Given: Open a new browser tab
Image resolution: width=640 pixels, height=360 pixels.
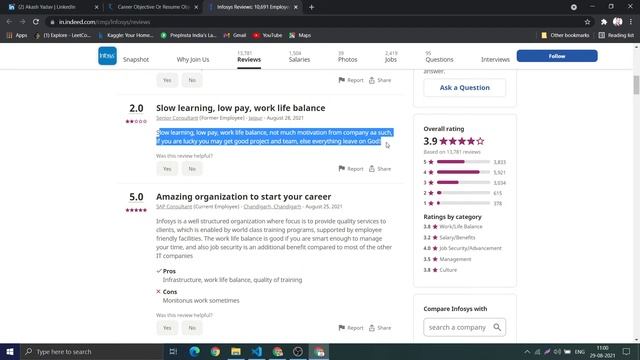Looking at the screenshot, I should tap(311, 7).
